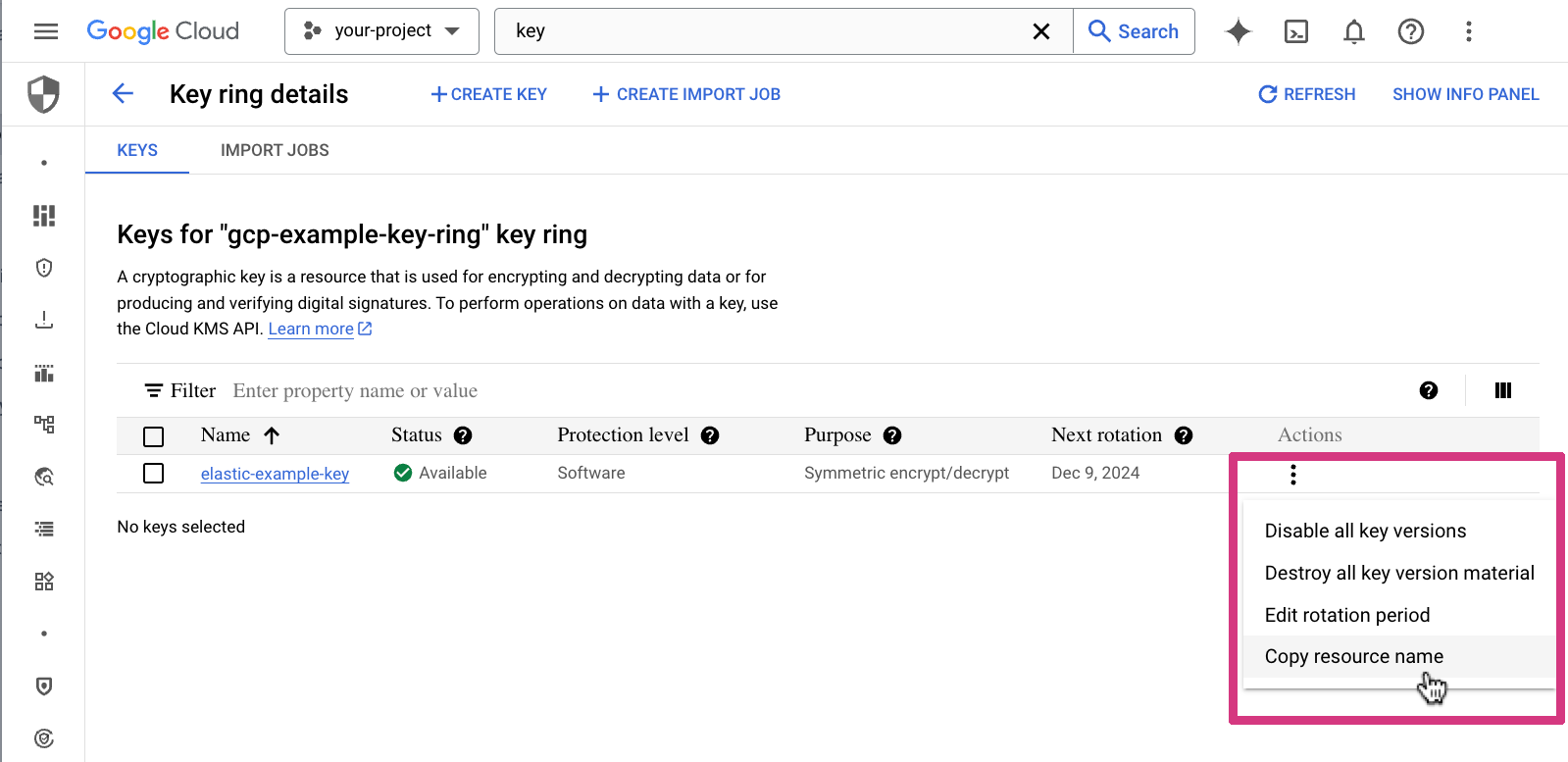Click CREATE KEY button
Image resolution: width=1568 pixels, height=762 pixels.
pos(488,94)
